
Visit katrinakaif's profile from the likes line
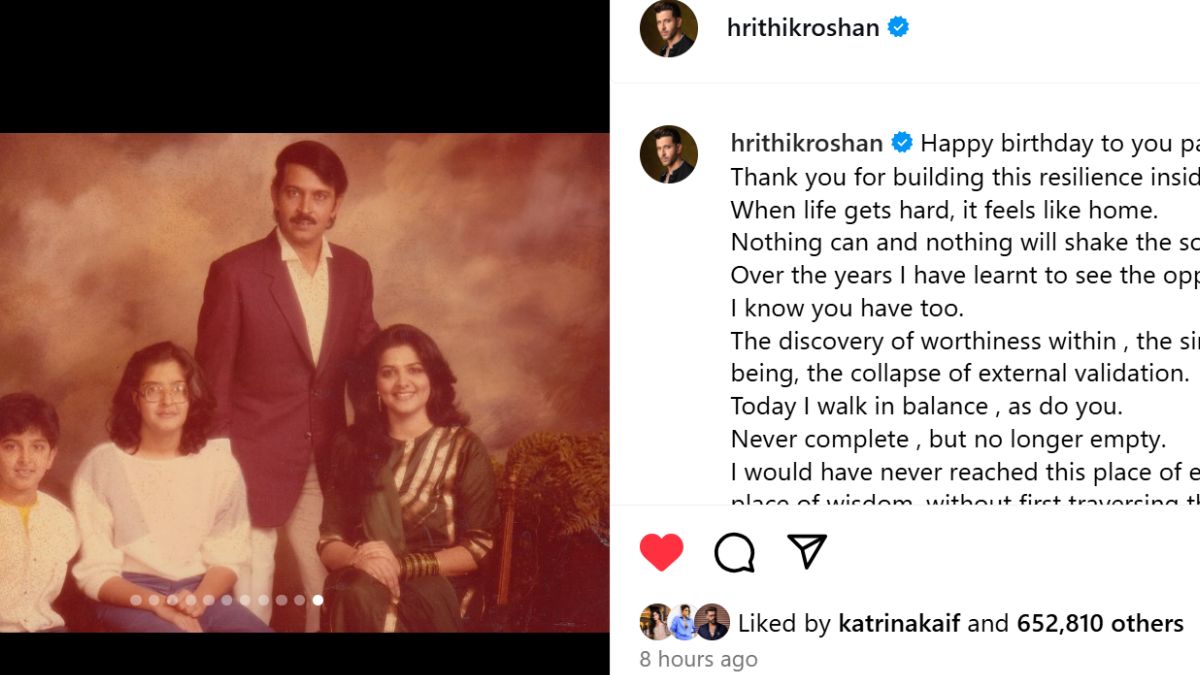pos(899,624)
